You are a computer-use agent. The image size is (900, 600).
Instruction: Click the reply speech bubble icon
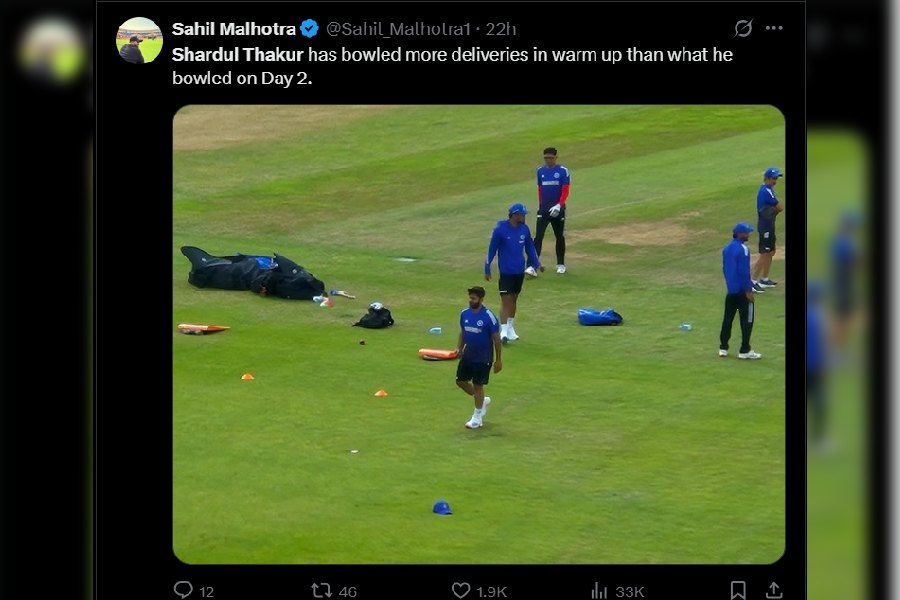(x=183, y=590)
